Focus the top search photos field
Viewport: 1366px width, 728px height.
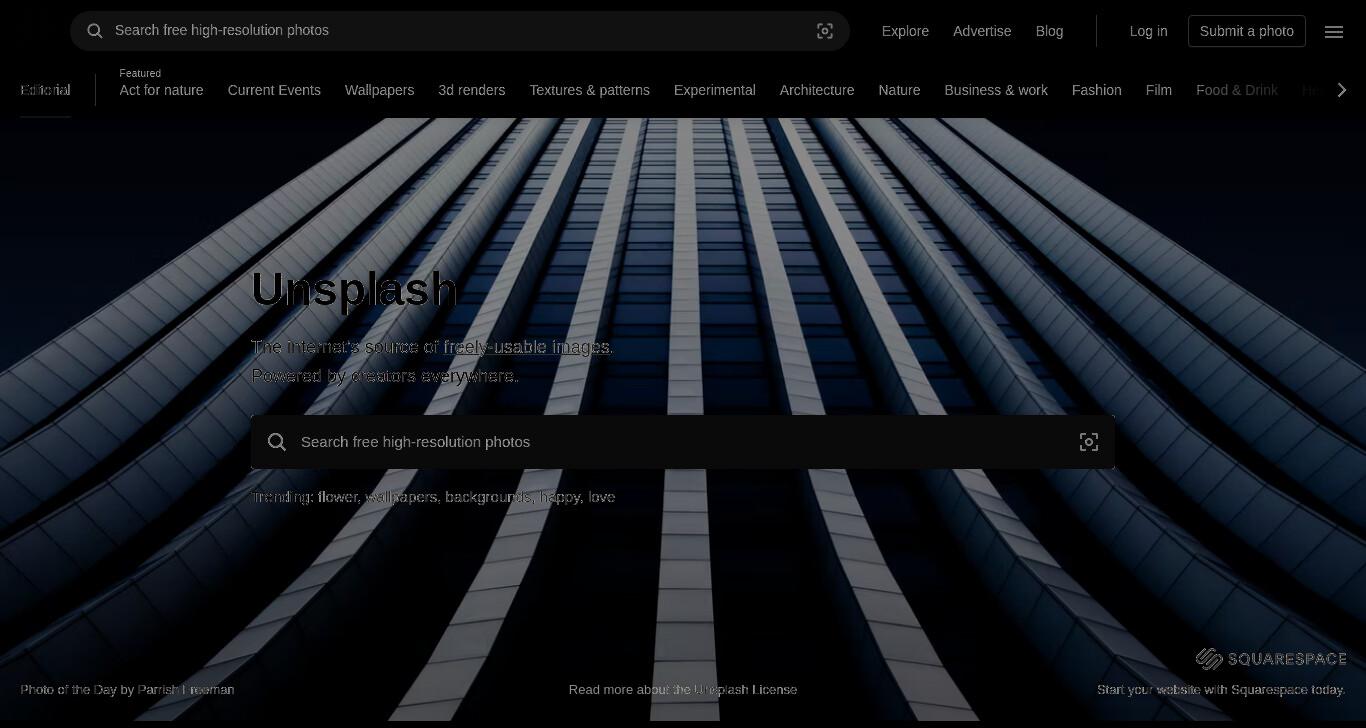(460, 31)
